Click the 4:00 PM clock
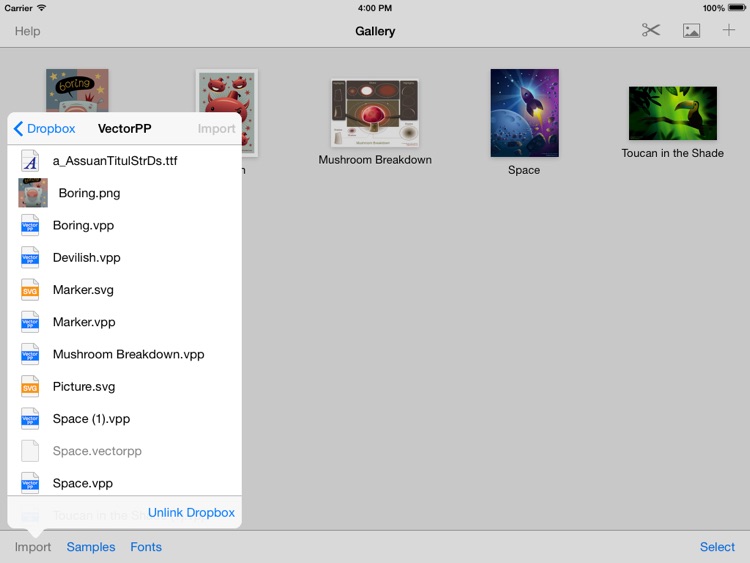 pyautogui.click(x=375, y=8)
